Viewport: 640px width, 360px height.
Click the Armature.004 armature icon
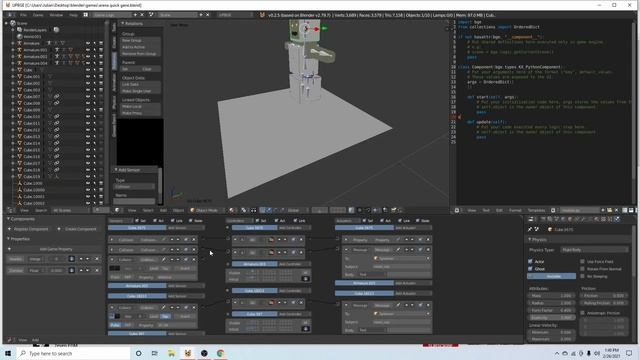coord(19,63)
